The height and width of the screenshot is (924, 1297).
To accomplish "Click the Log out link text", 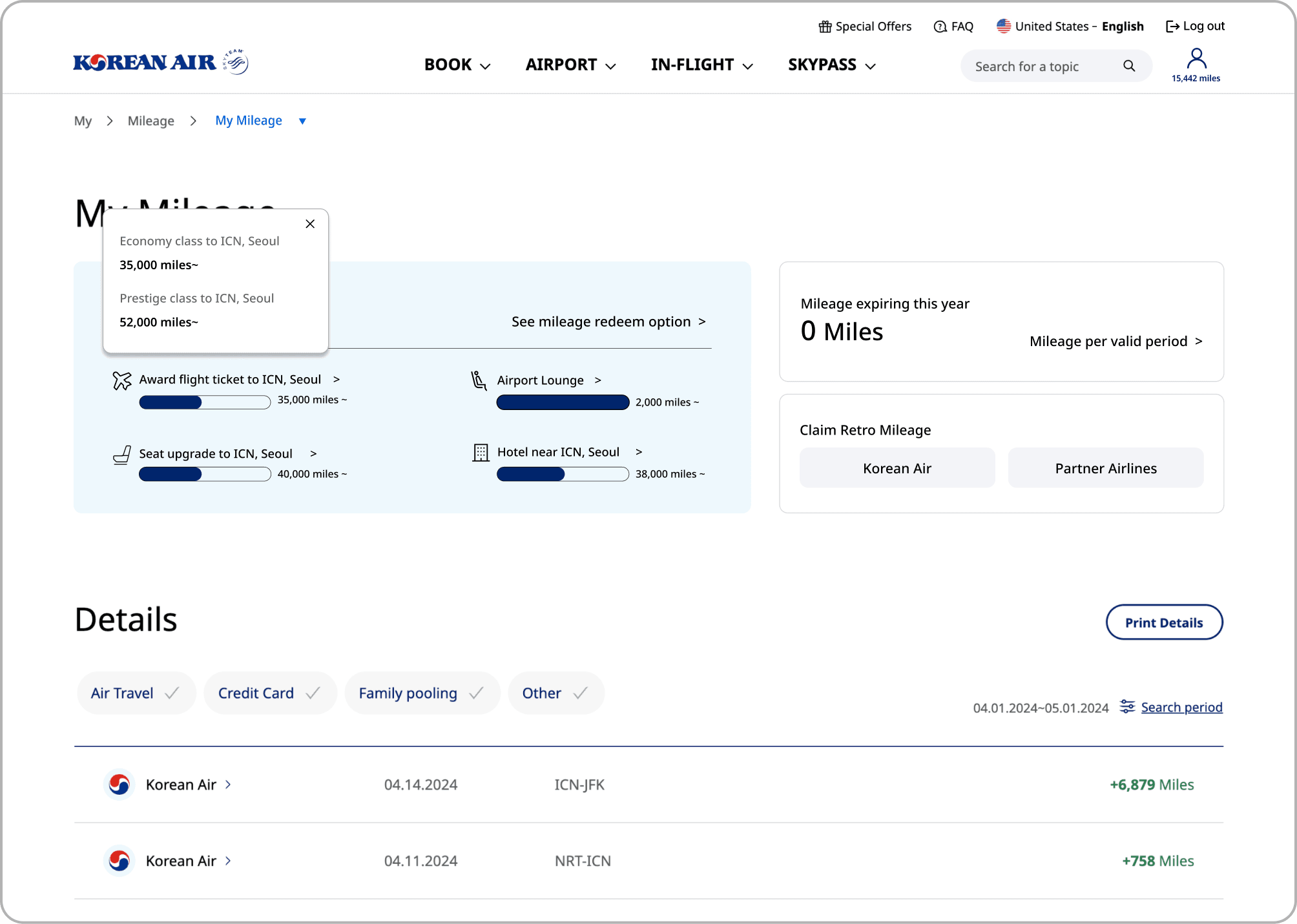I will [x=1204, y=26].
